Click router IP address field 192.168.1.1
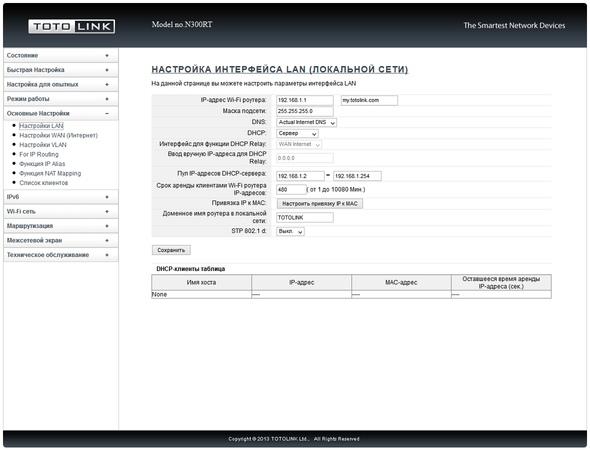The width and height of the screenshot is (590, 450). tap(305, 100)
